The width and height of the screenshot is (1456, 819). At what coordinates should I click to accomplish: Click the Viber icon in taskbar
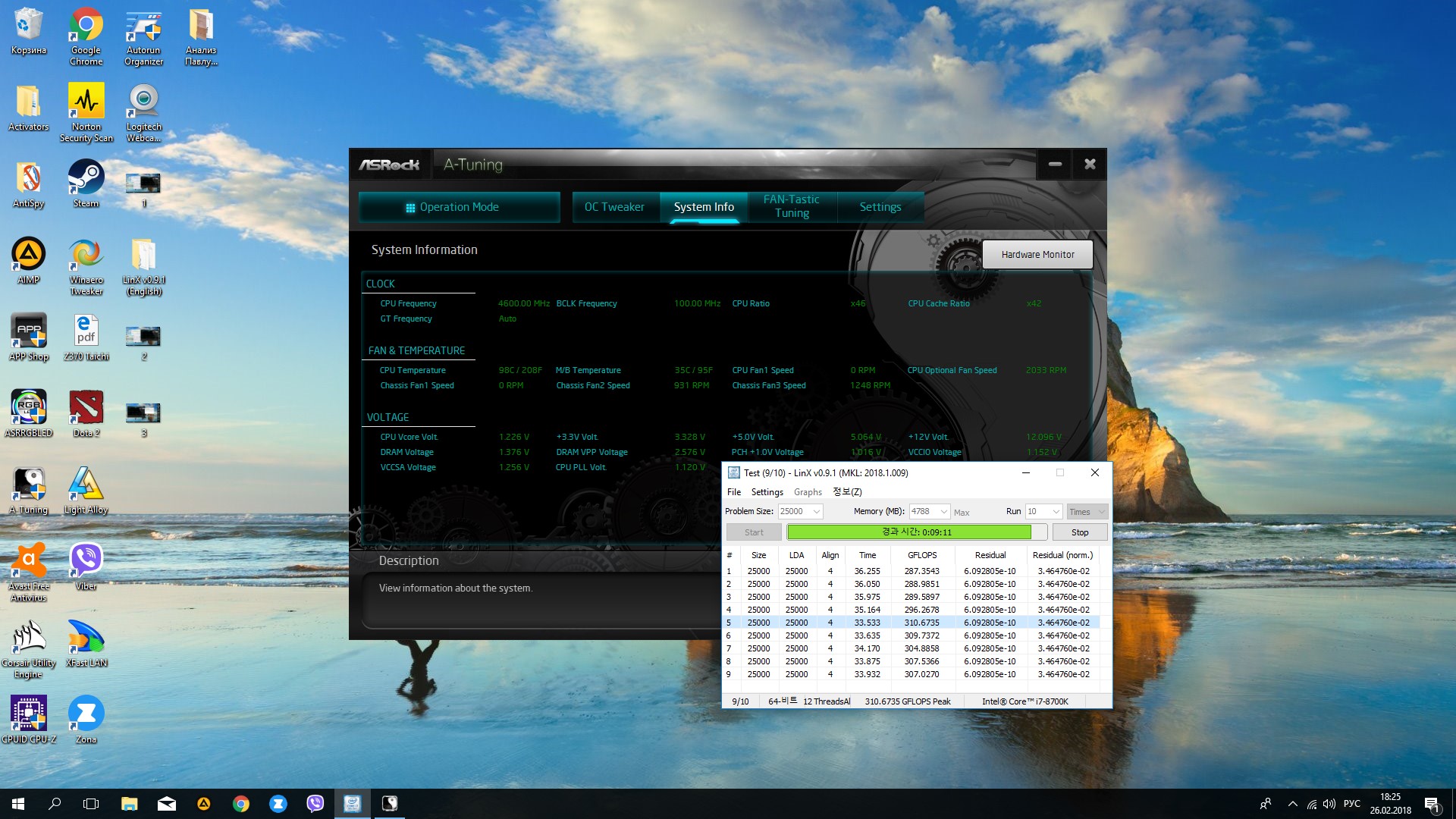tap(315, 804)
